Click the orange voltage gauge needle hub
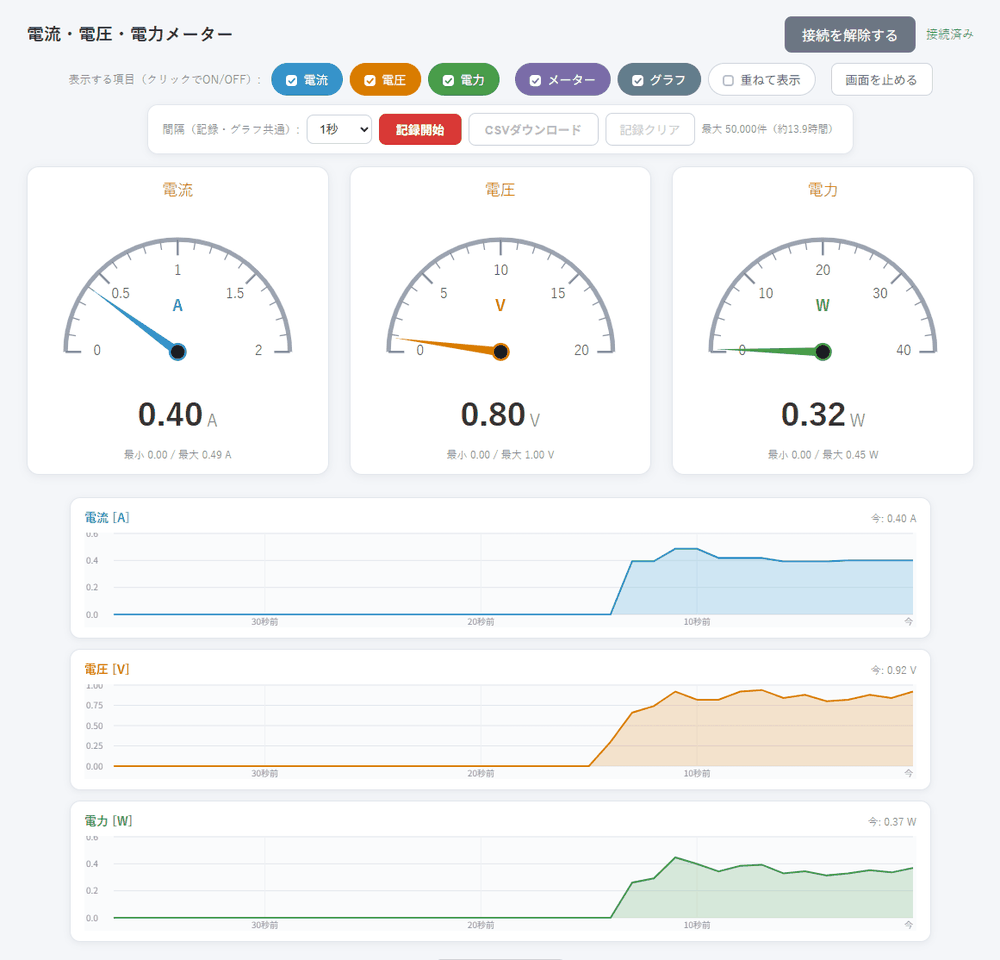 pos(501,351)
